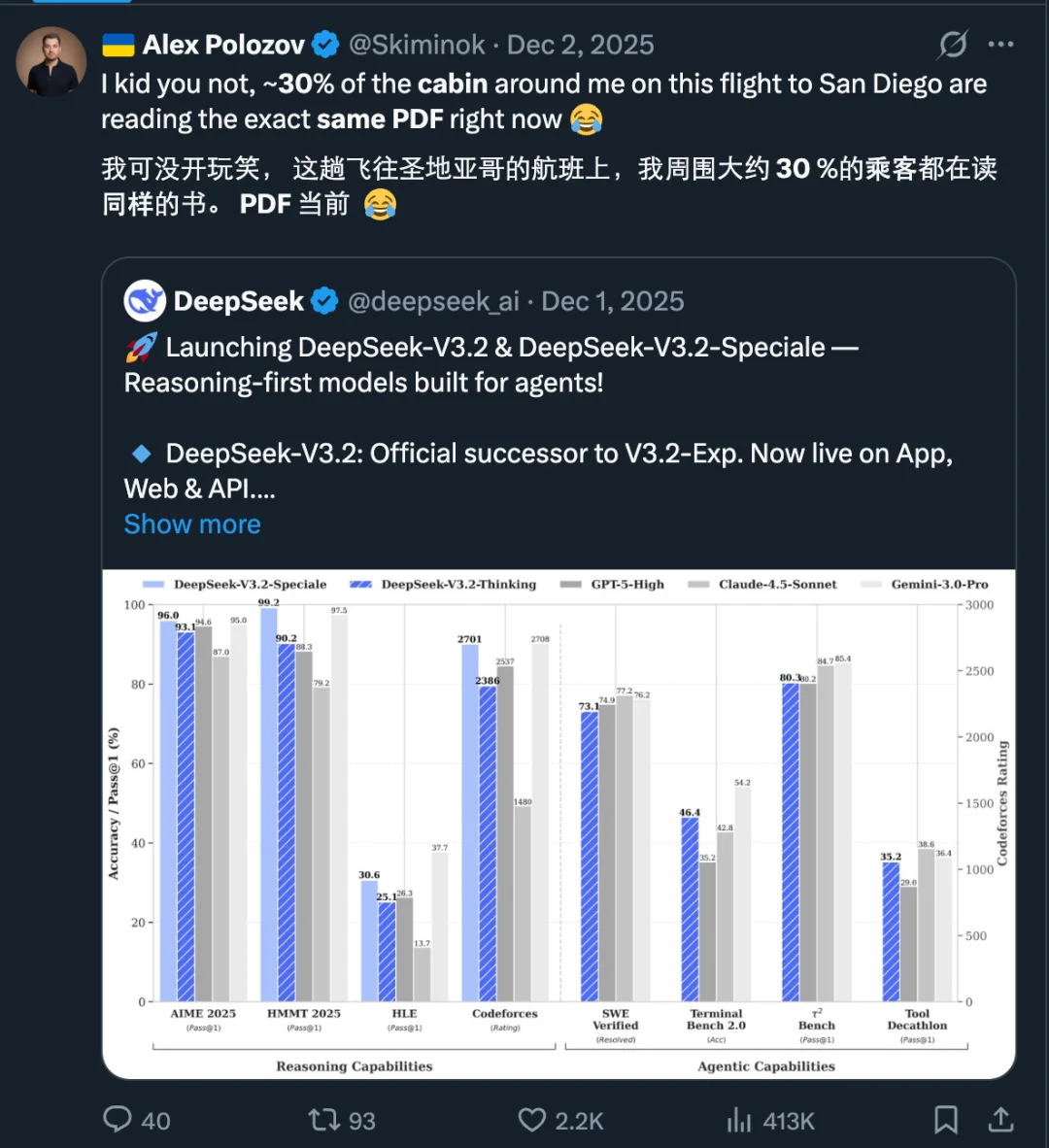Expand quoted post with Show more
Screen dimensions: 1049x1148
[192, 524]
